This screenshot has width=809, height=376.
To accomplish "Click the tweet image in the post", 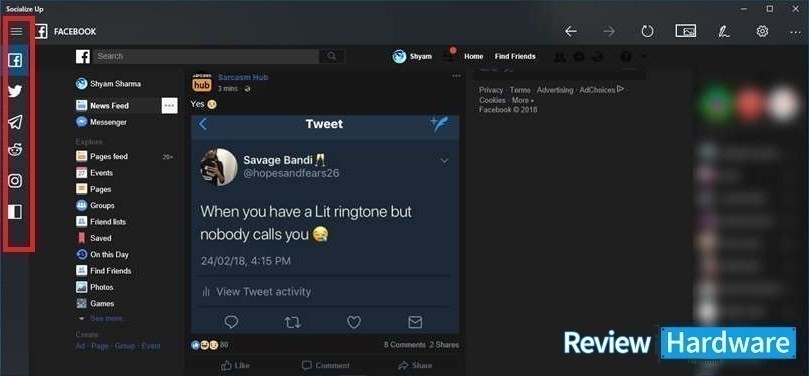I will point(325,224).
